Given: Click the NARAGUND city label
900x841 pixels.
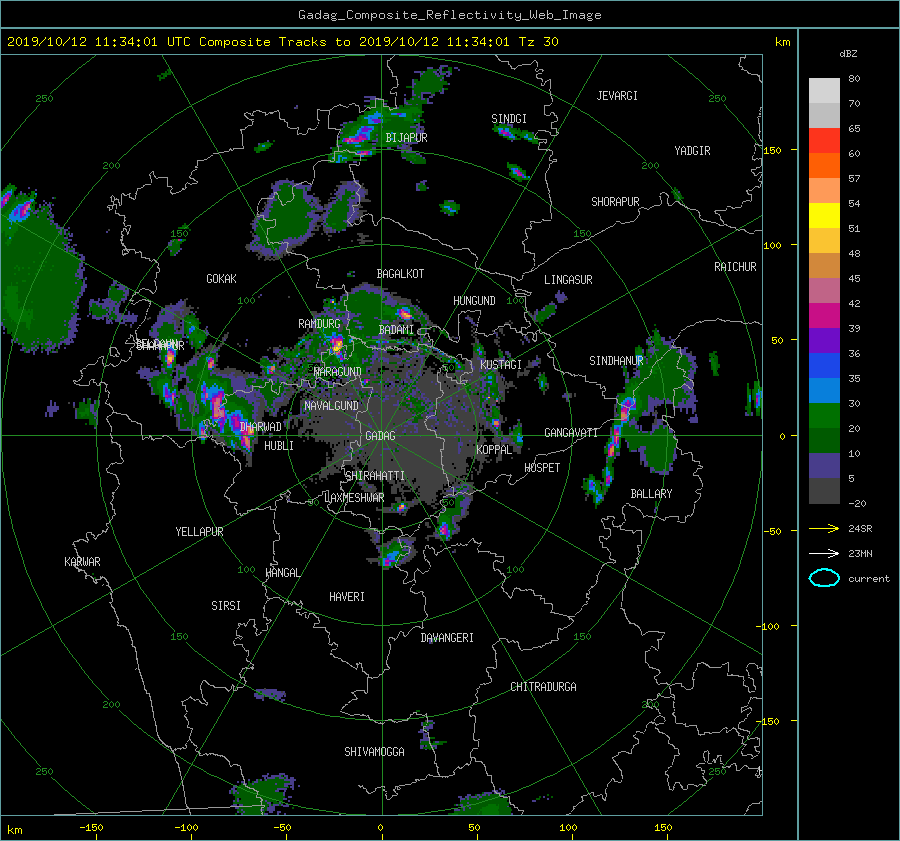Looking at the screenshot, I should click(x=338, y=371).
